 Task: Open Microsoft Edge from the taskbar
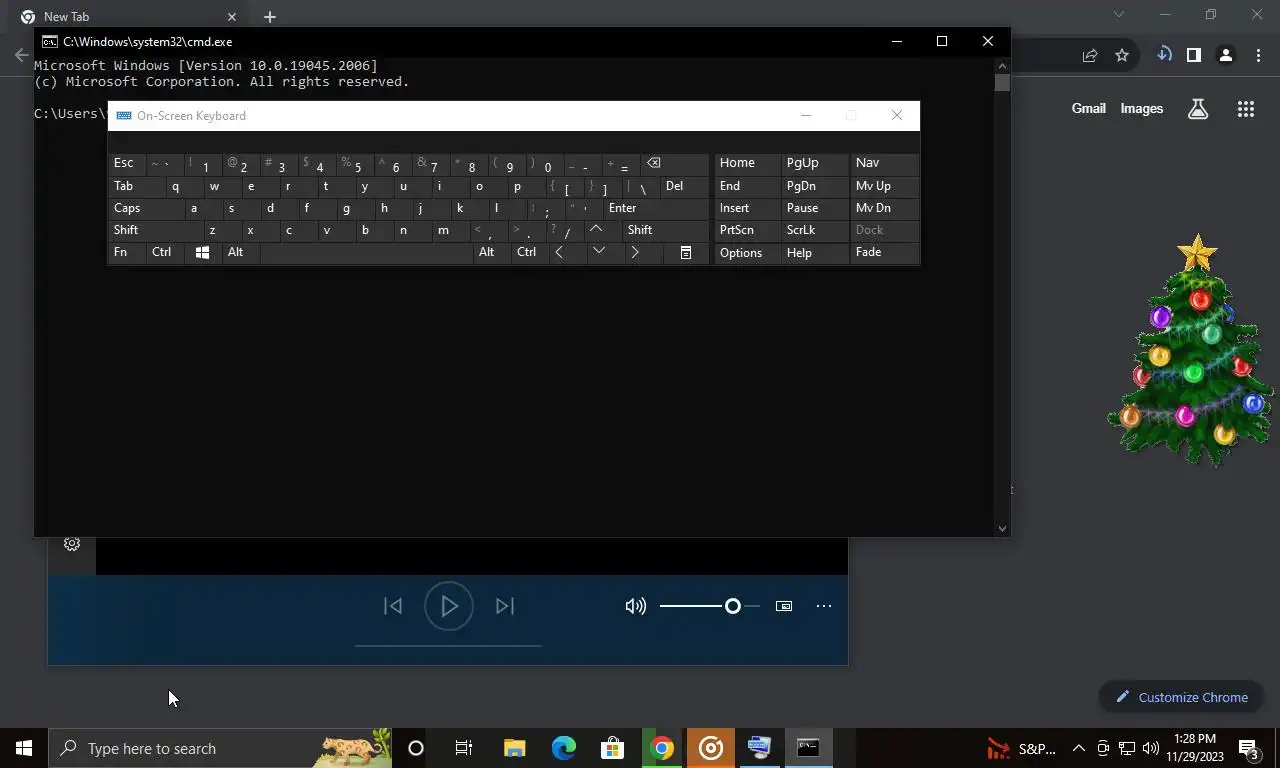(x=564, y=748)
